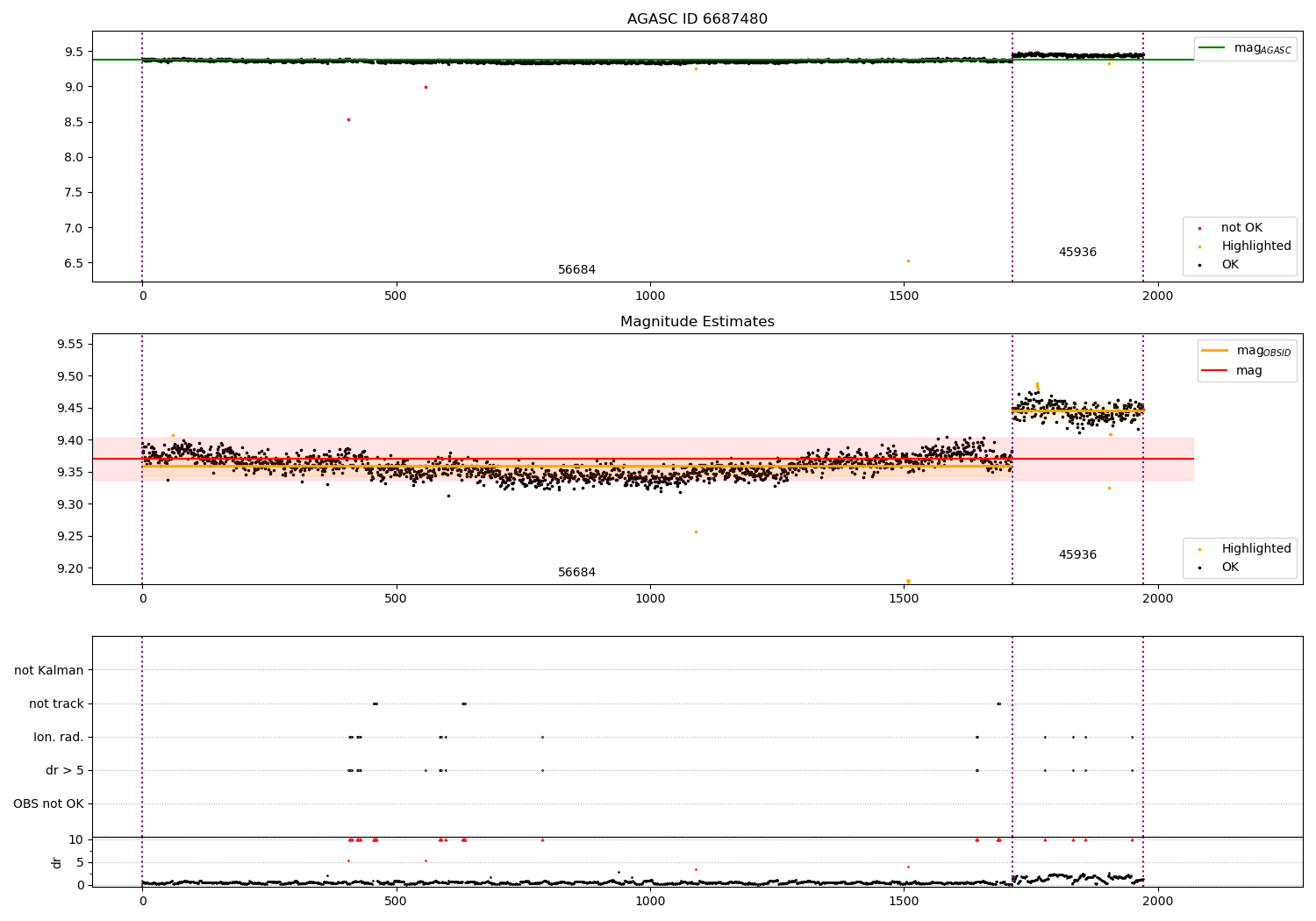Click the '56684' obsid label in middle plot
This screenshot has height=921, width=1316.
tap(576, 573)
